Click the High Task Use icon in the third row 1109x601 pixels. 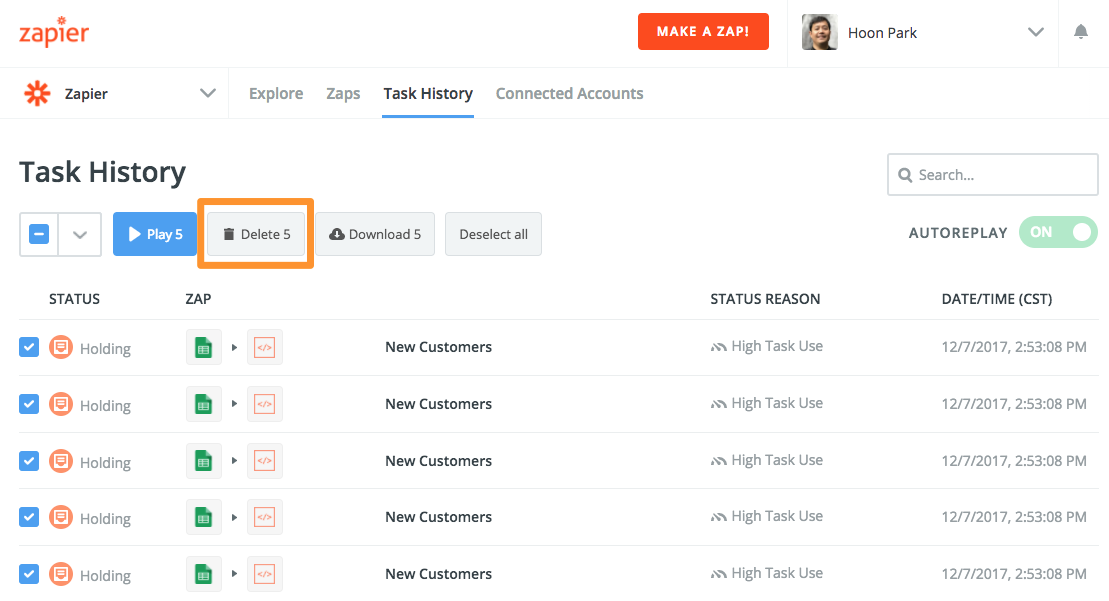[x=719, y=461]
